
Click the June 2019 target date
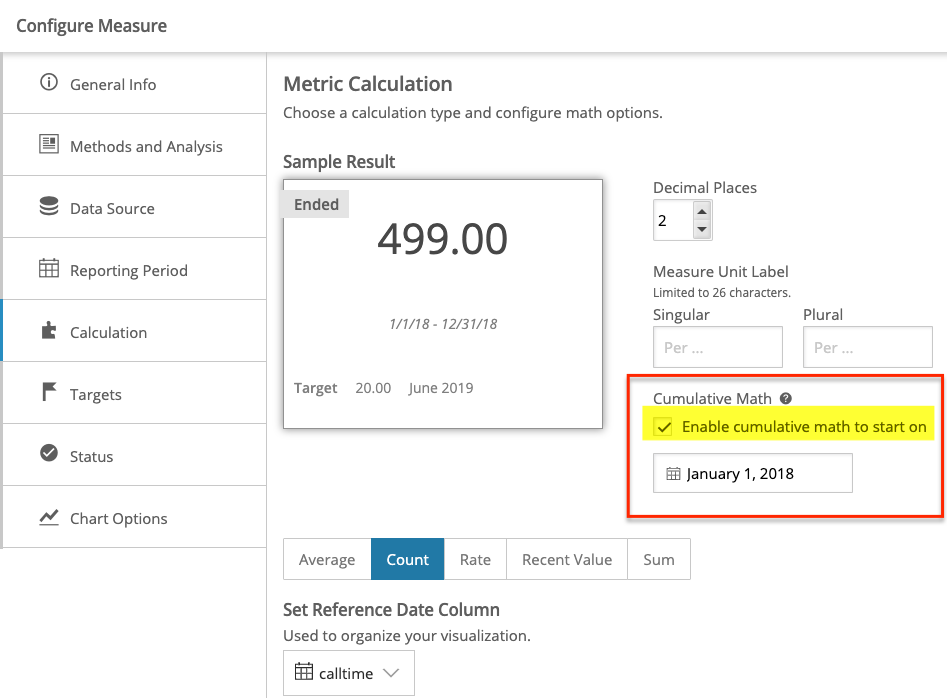coord(441,388)
